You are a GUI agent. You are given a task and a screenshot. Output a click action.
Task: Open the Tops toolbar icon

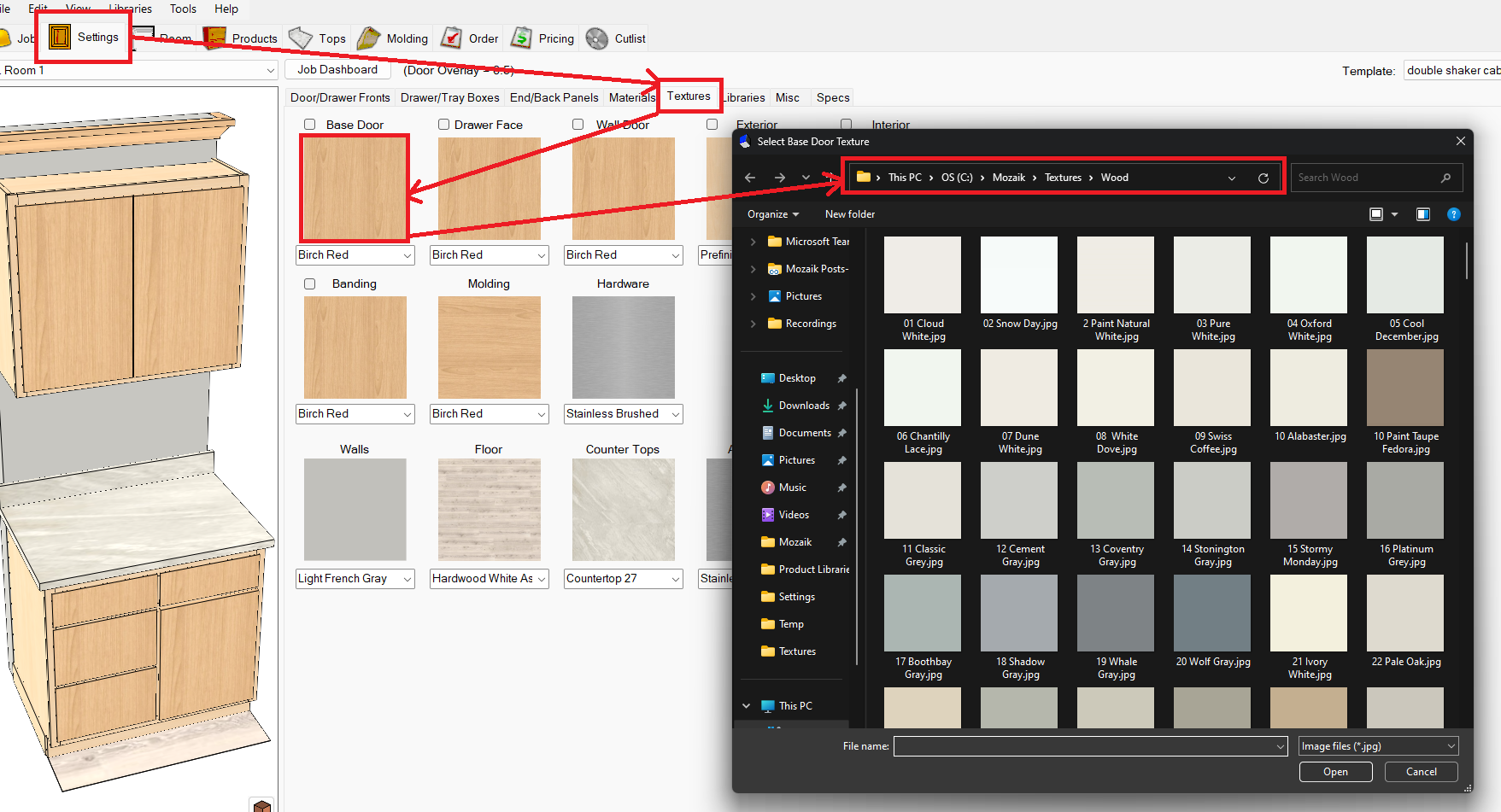[301, 38]
